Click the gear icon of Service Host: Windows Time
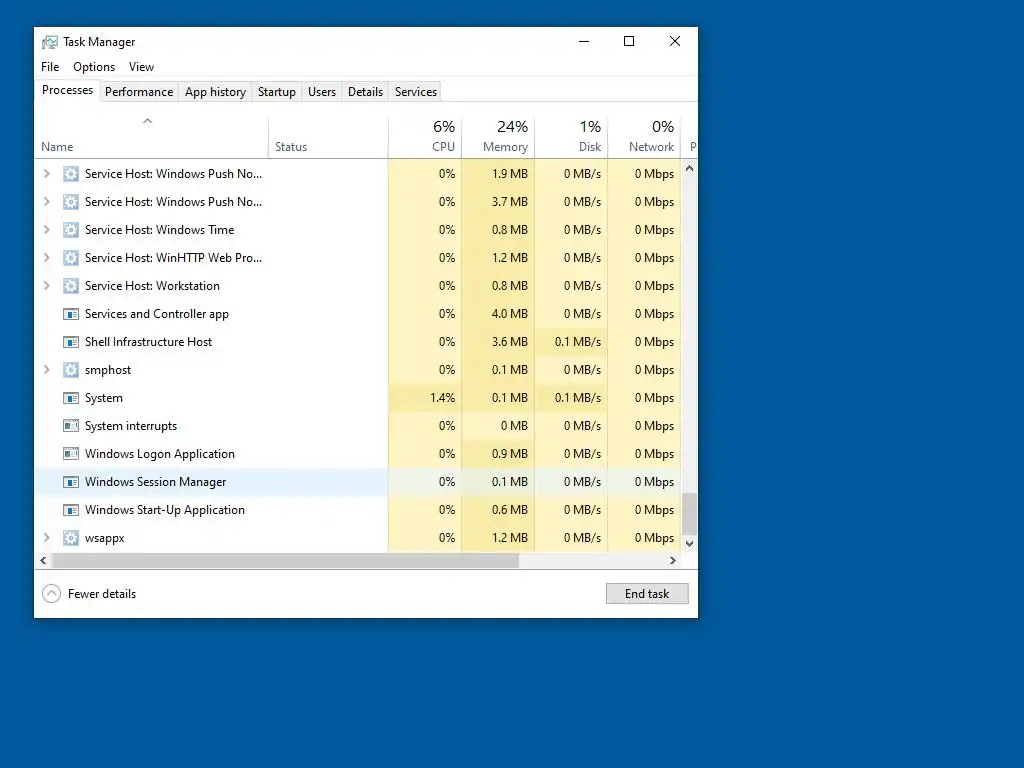 [x=71, y=230]
